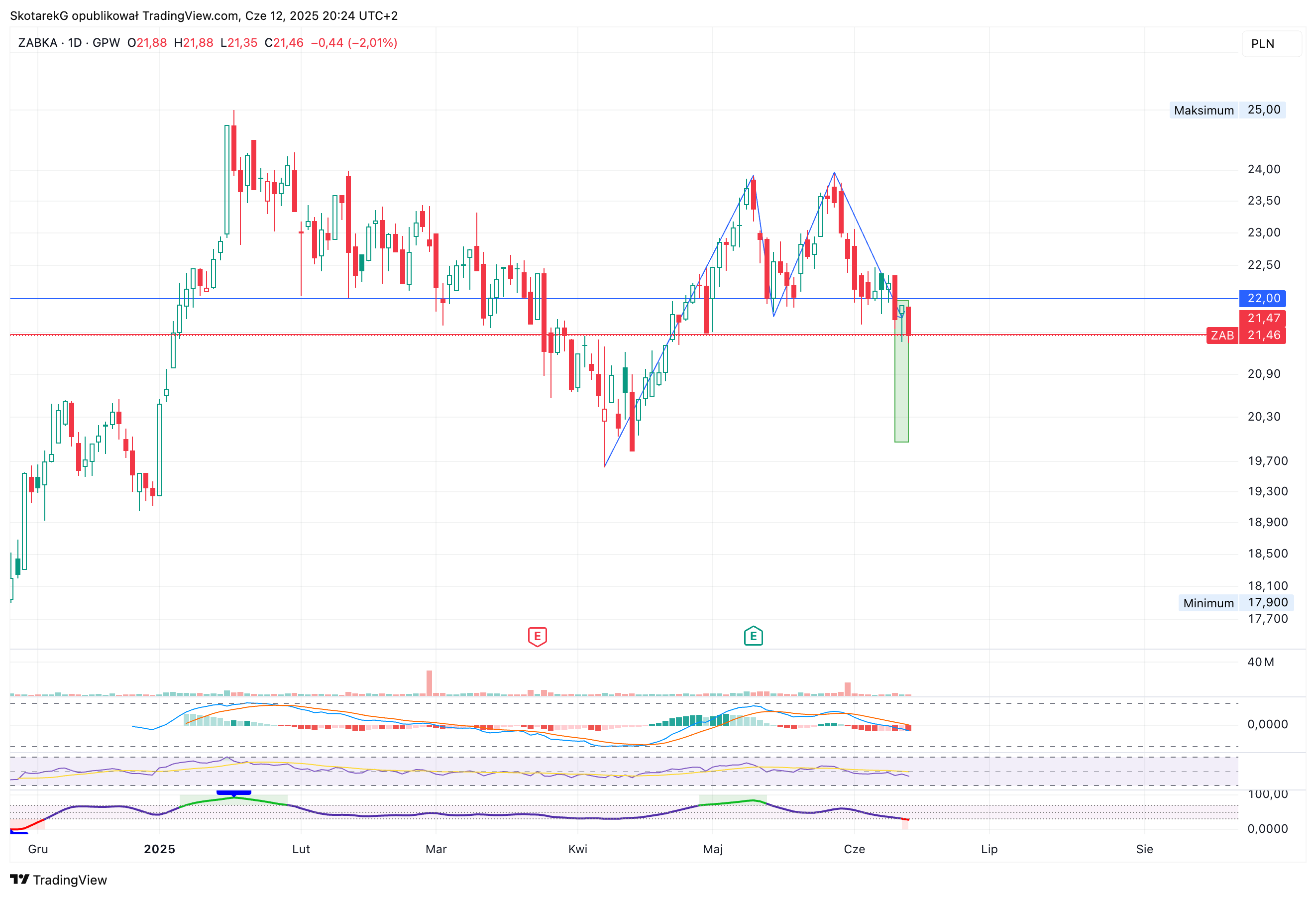Click the TradingView logo at bottom

coord(58,880)
